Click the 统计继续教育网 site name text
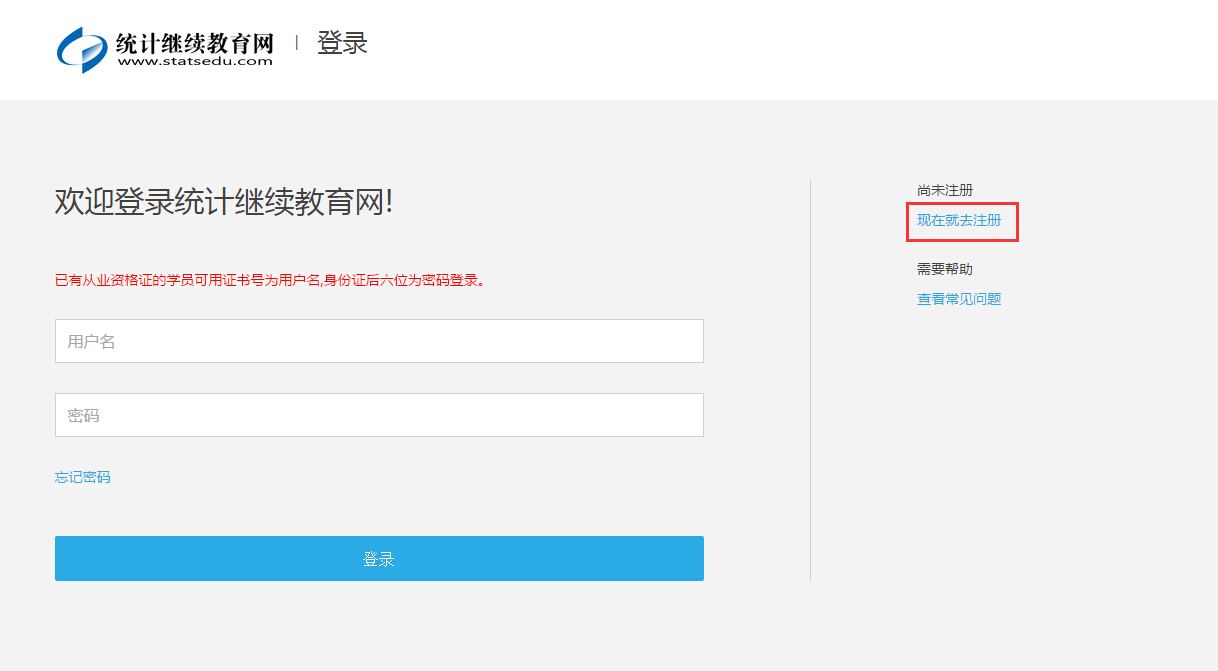 (x=195, y=43)
